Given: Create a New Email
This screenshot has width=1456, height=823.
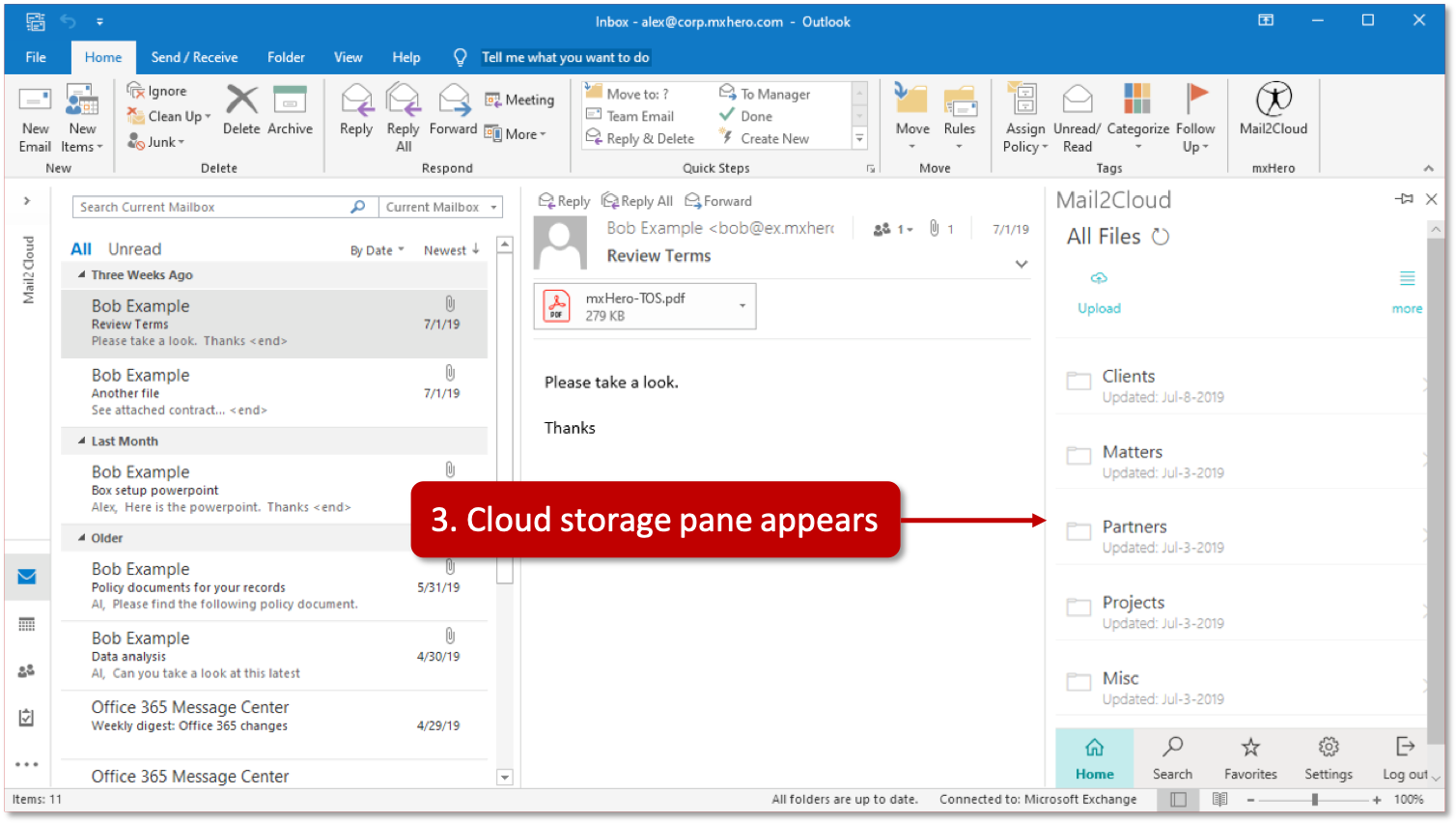Looking at the screenshot, I should click(35, 119).
